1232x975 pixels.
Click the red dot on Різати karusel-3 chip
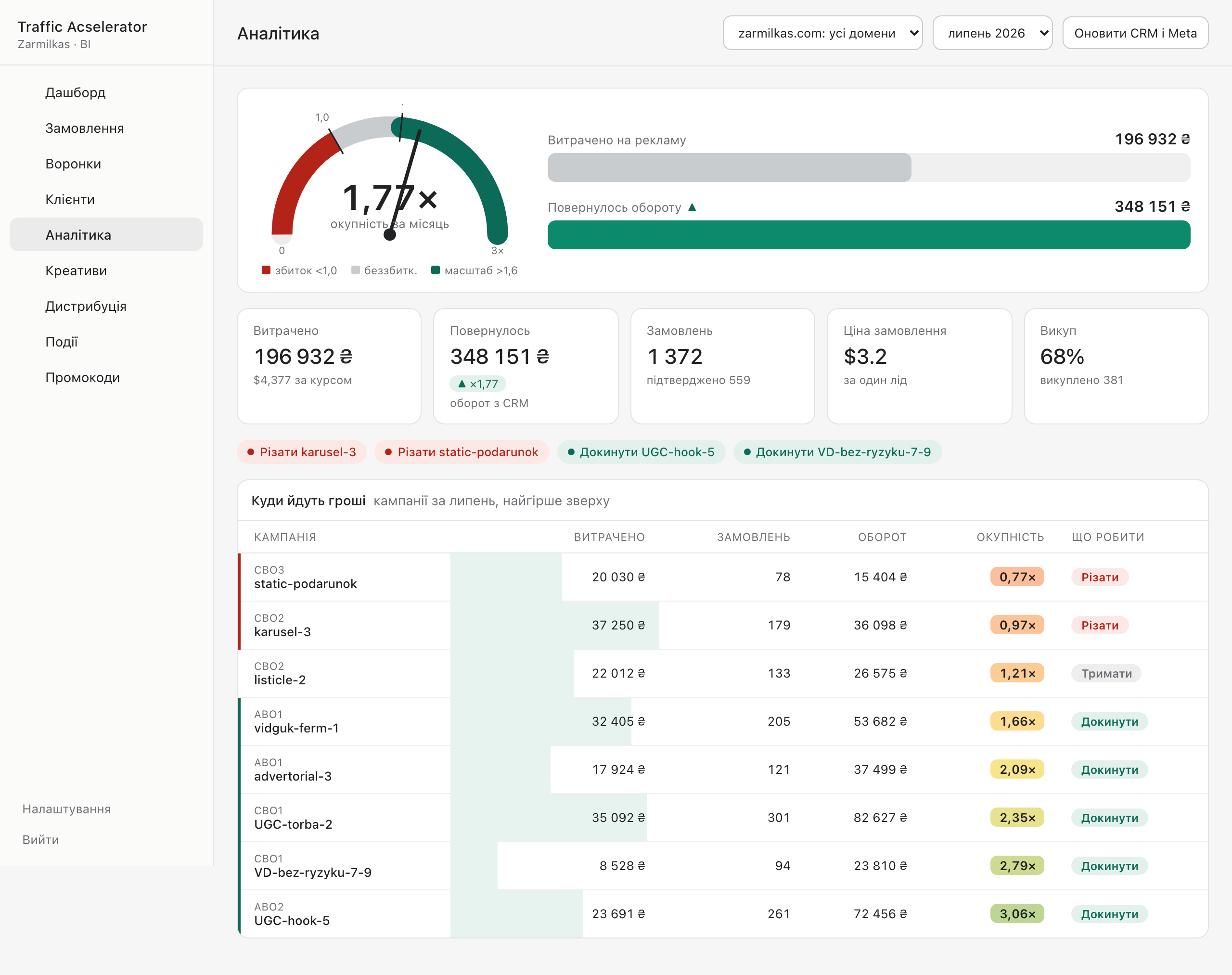(x=251, y=452)
